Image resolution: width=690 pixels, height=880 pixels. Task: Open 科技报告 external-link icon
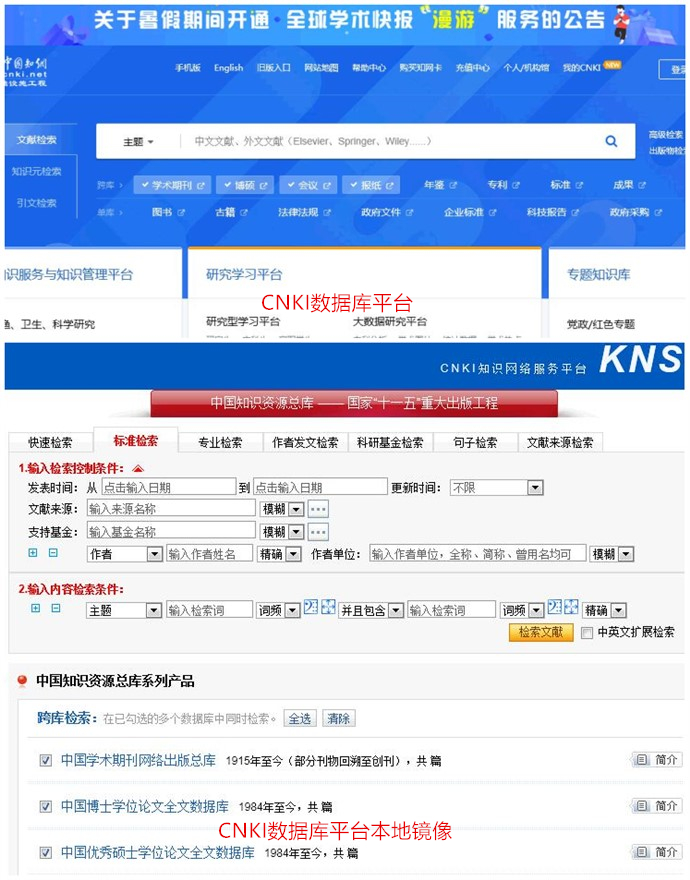pyautogui.click(x=575, y=213)
